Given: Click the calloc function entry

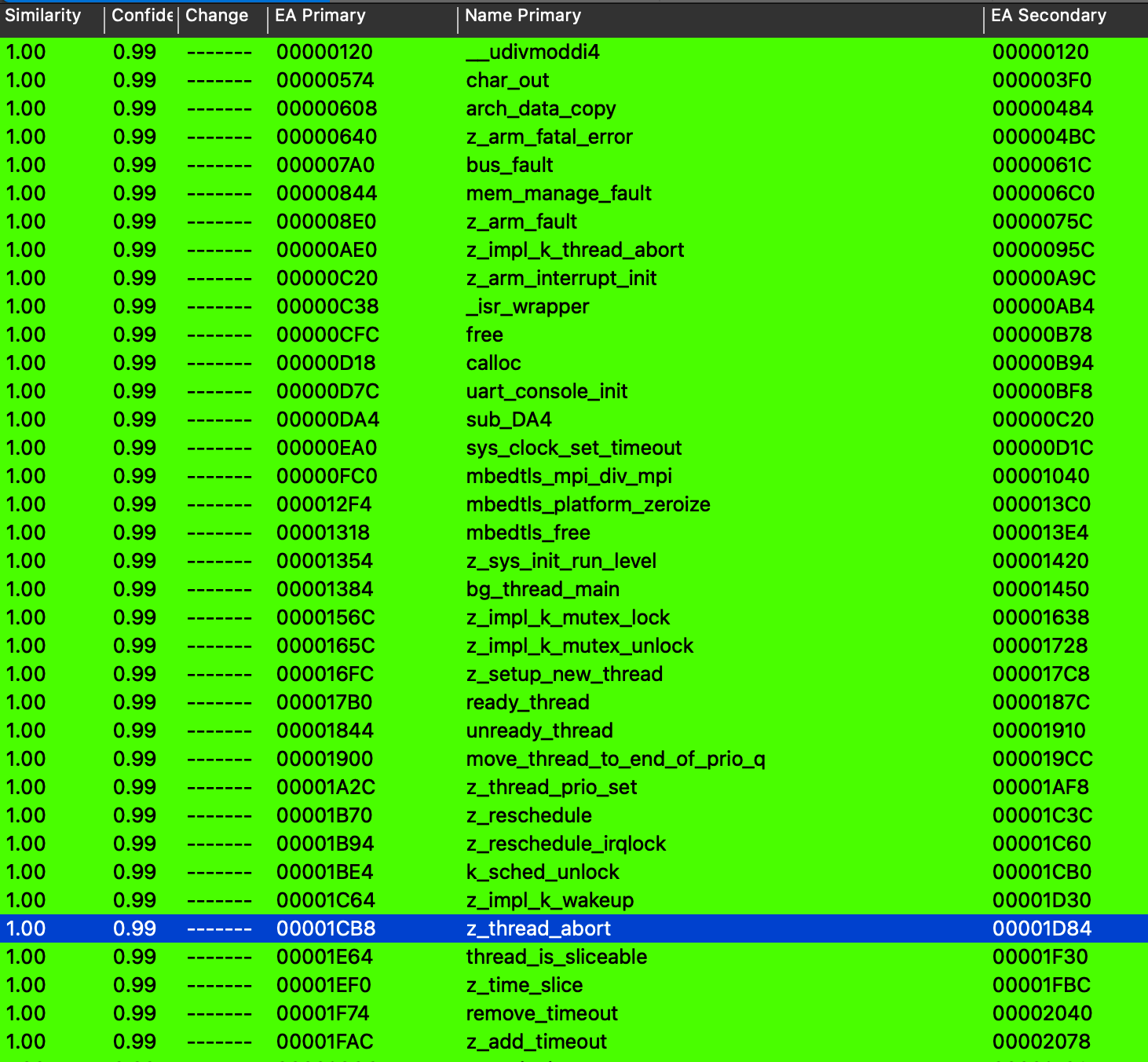Looking at the screenshot, I should (x=493, y=363).
